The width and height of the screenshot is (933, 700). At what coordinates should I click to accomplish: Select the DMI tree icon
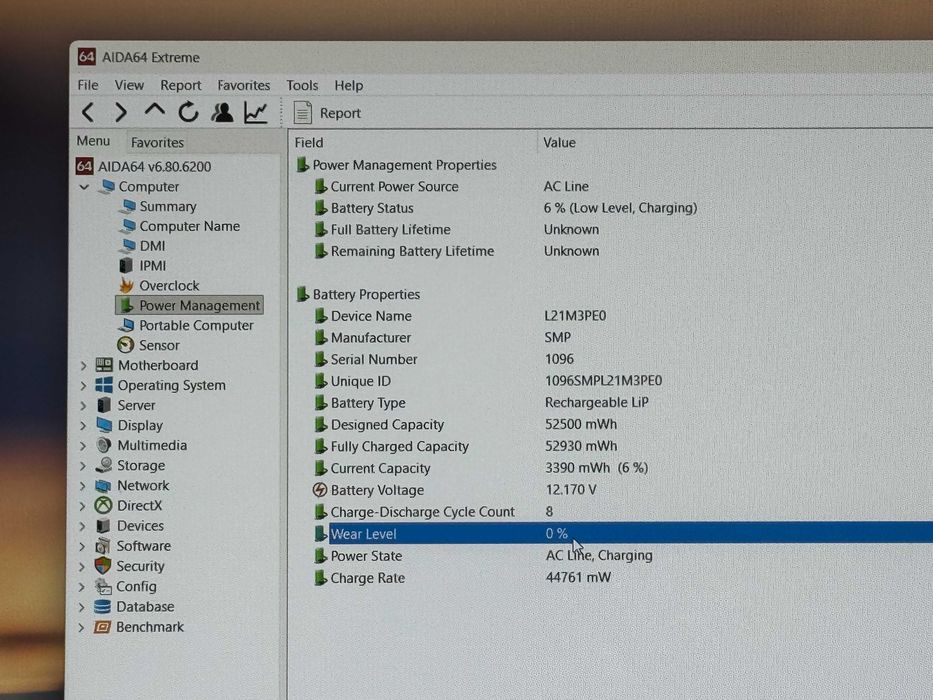pos(127,246)
